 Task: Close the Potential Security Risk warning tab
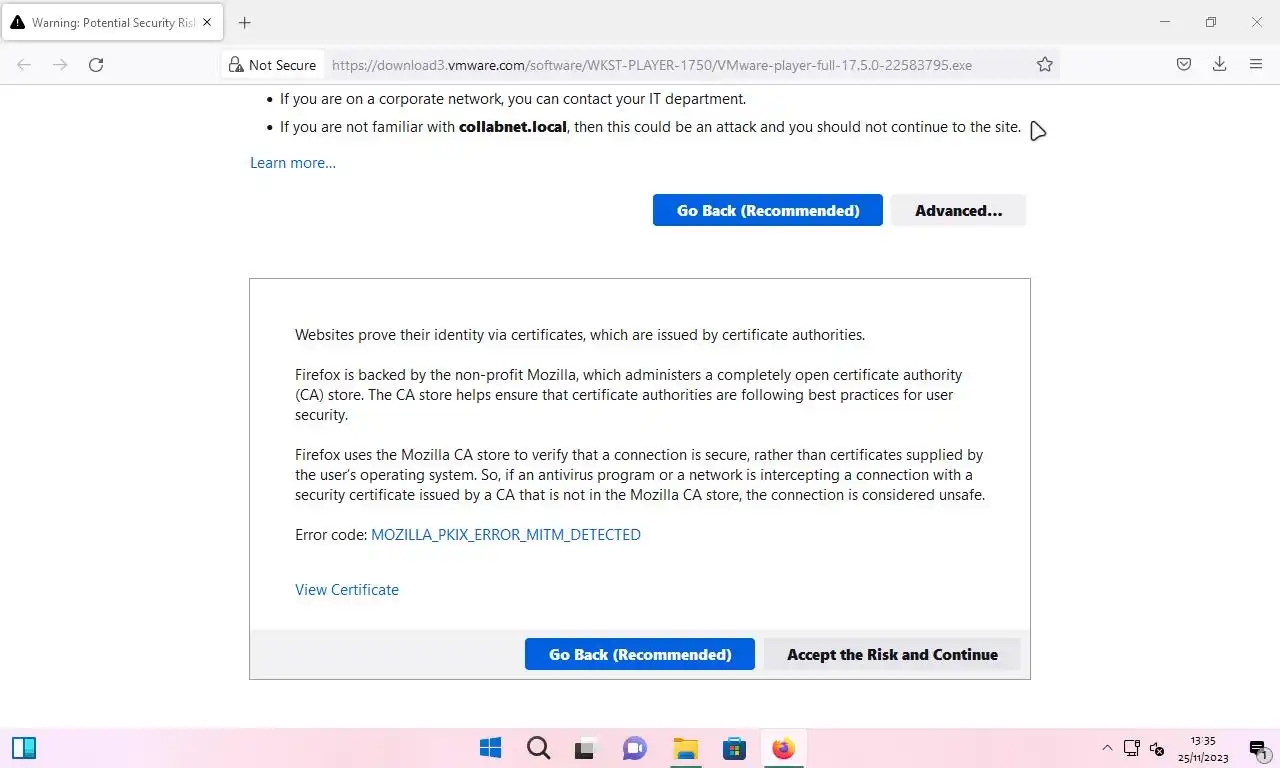point(207,22)
